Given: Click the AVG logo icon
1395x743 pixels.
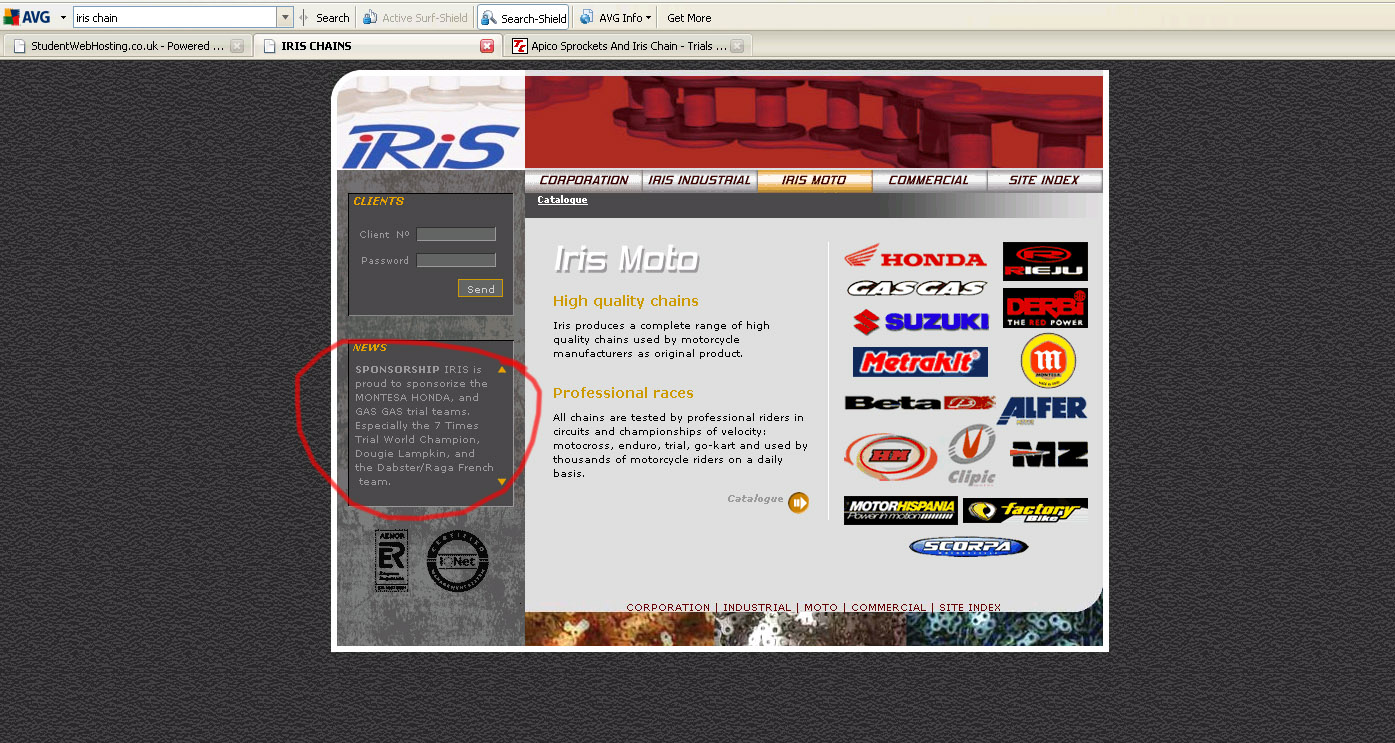Looking at the screenshot, I should coord(27,17).
